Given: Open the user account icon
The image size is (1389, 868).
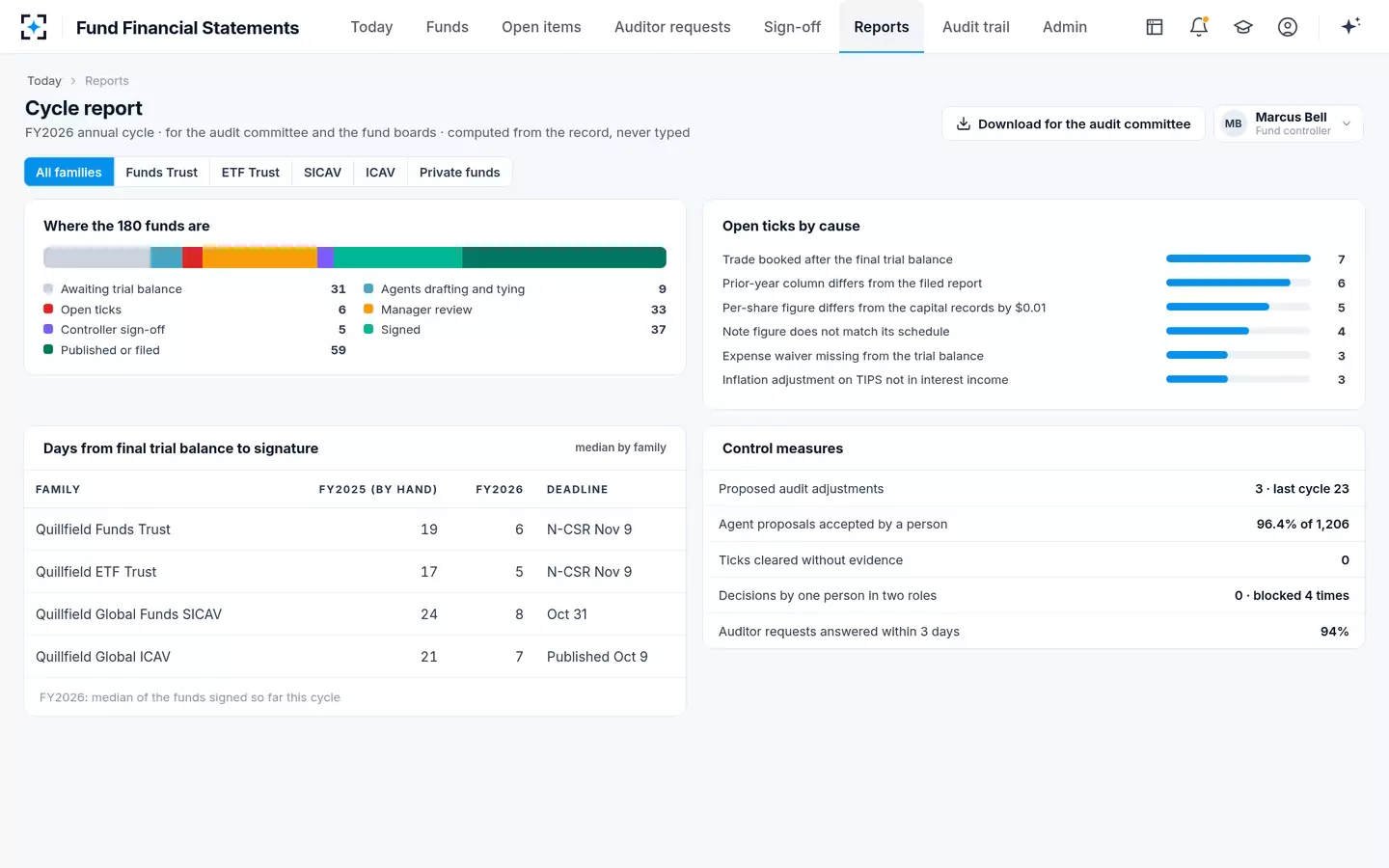Looking at the screenshot, I should (1288, 27).
